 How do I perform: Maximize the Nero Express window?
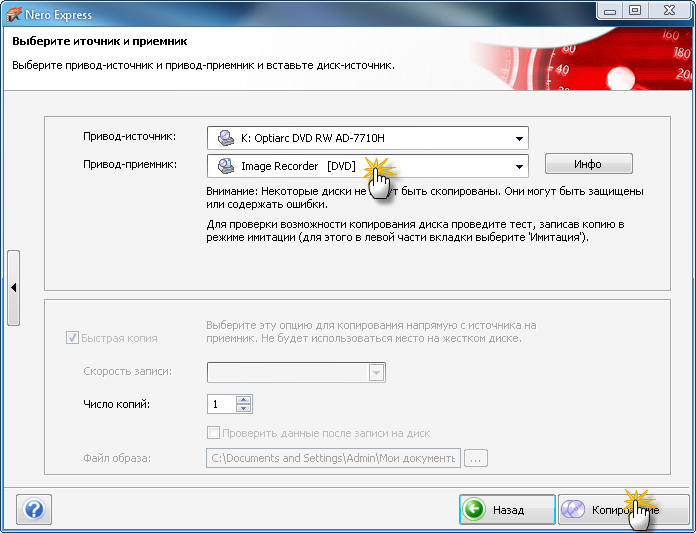pos(635,11)
